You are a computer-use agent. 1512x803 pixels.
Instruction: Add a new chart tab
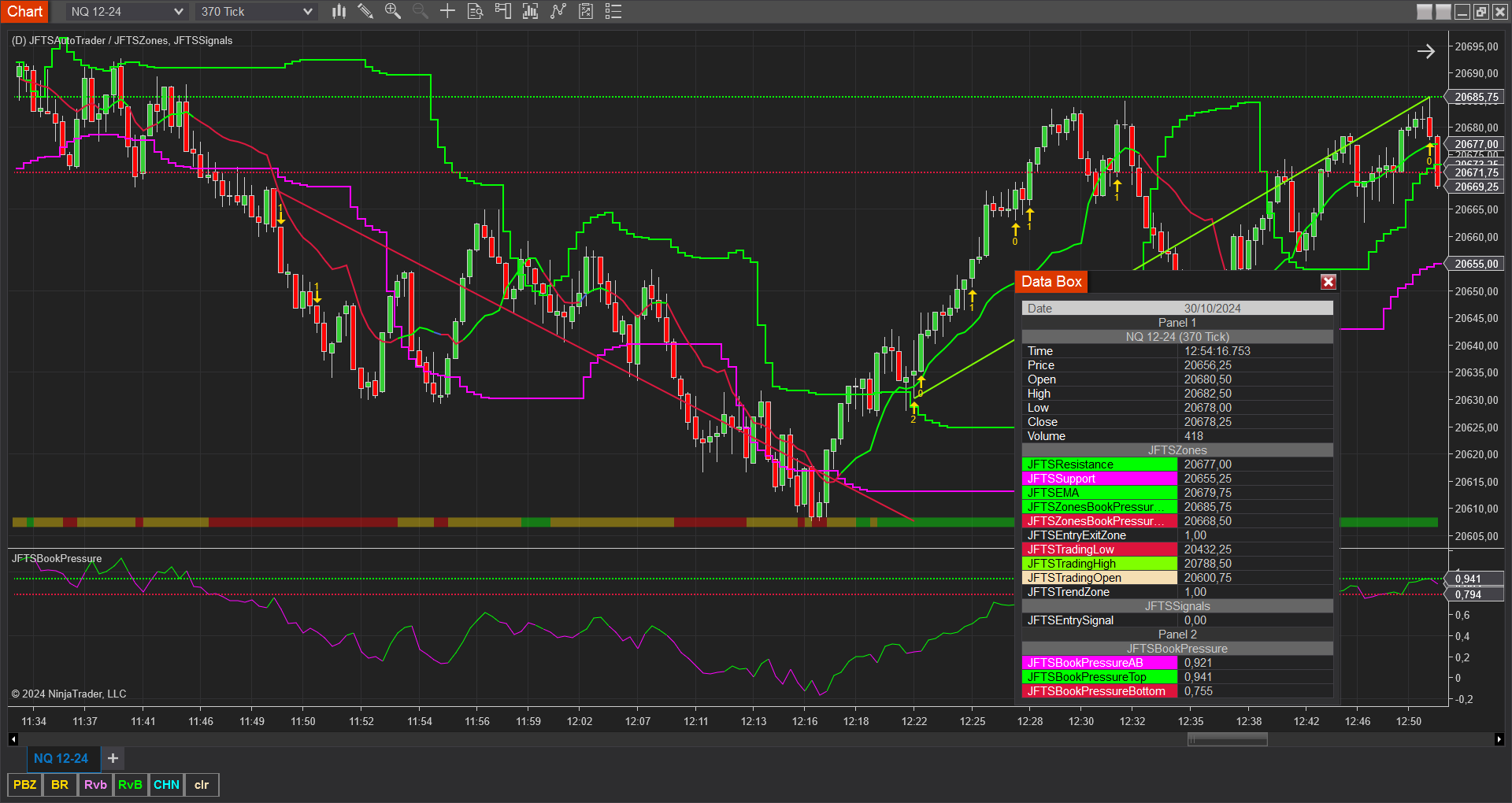[x=113, y=758]
